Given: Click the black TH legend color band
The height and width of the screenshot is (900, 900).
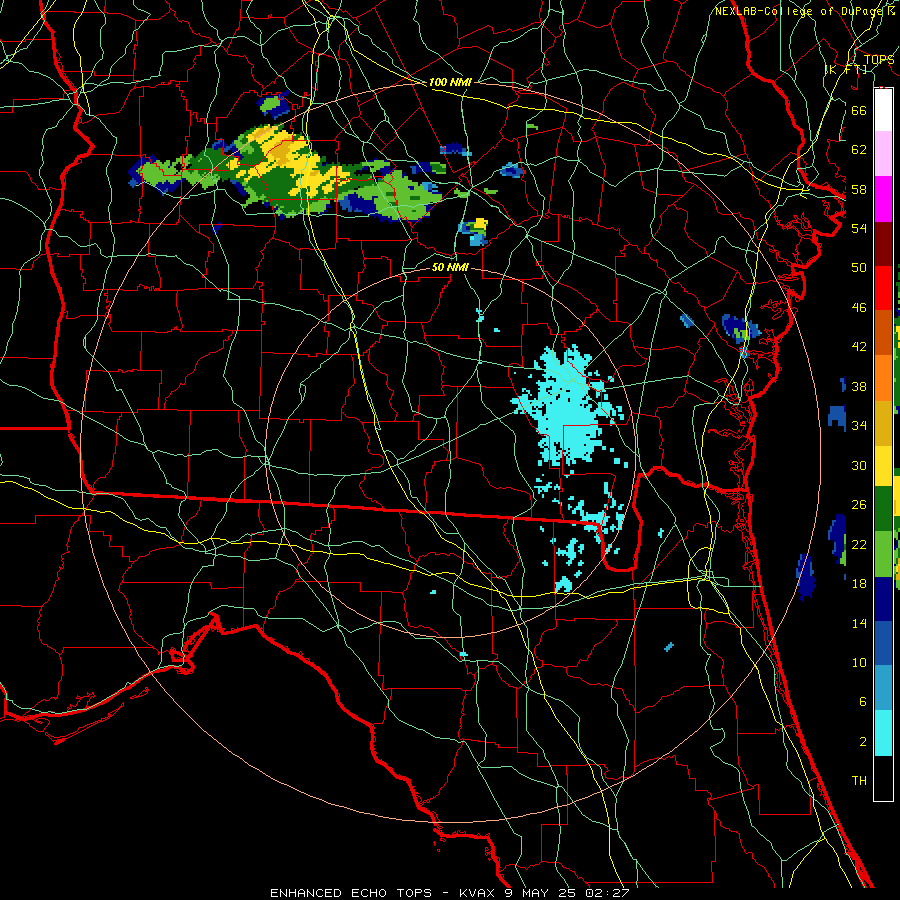Looking at the screenshot, I should 883,778.
